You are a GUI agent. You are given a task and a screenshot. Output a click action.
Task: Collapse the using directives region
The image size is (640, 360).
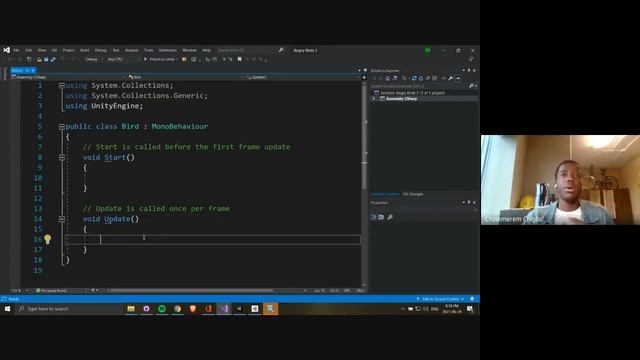point(62,86)
